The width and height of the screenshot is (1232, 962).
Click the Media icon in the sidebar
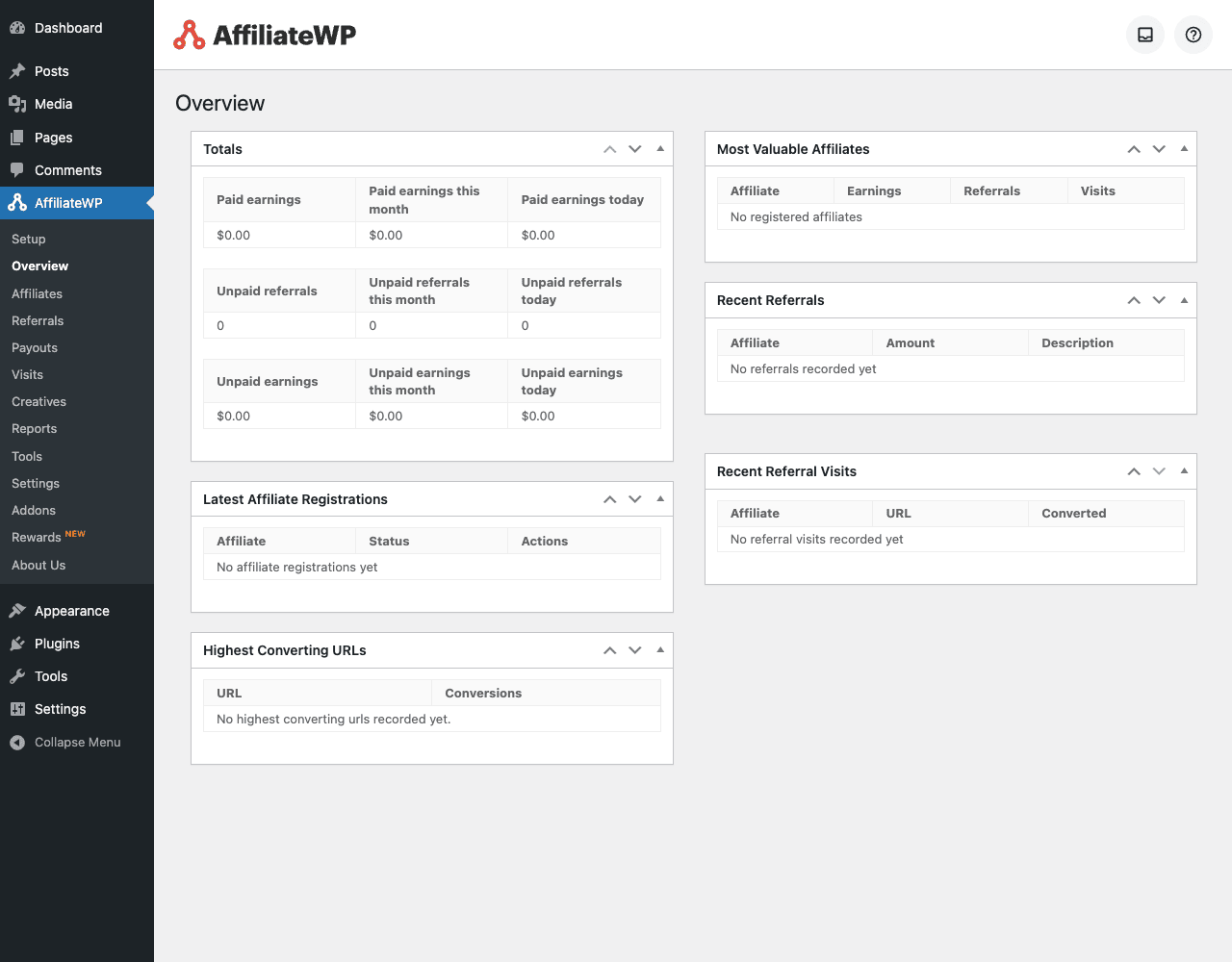pos(17,104)
